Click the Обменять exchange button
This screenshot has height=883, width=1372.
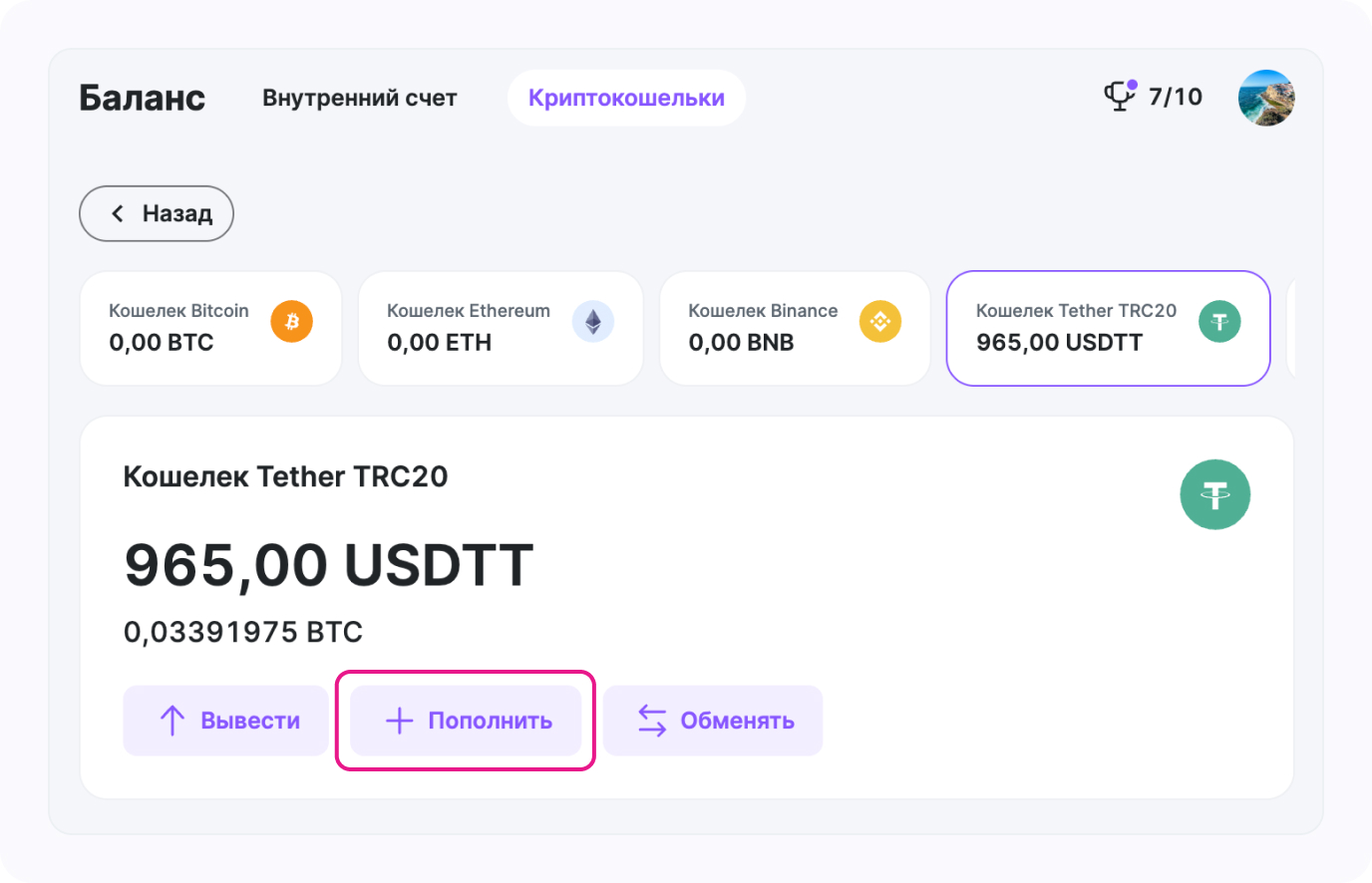click(x=713, y=721)
